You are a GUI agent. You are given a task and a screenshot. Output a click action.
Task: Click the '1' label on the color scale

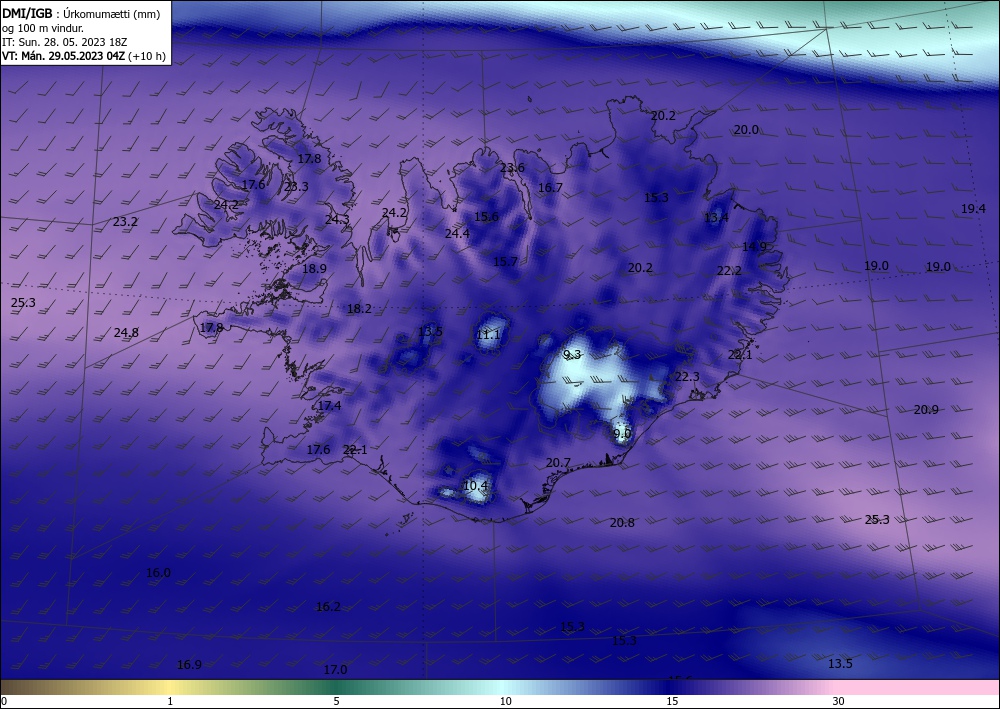coord(170,701)
